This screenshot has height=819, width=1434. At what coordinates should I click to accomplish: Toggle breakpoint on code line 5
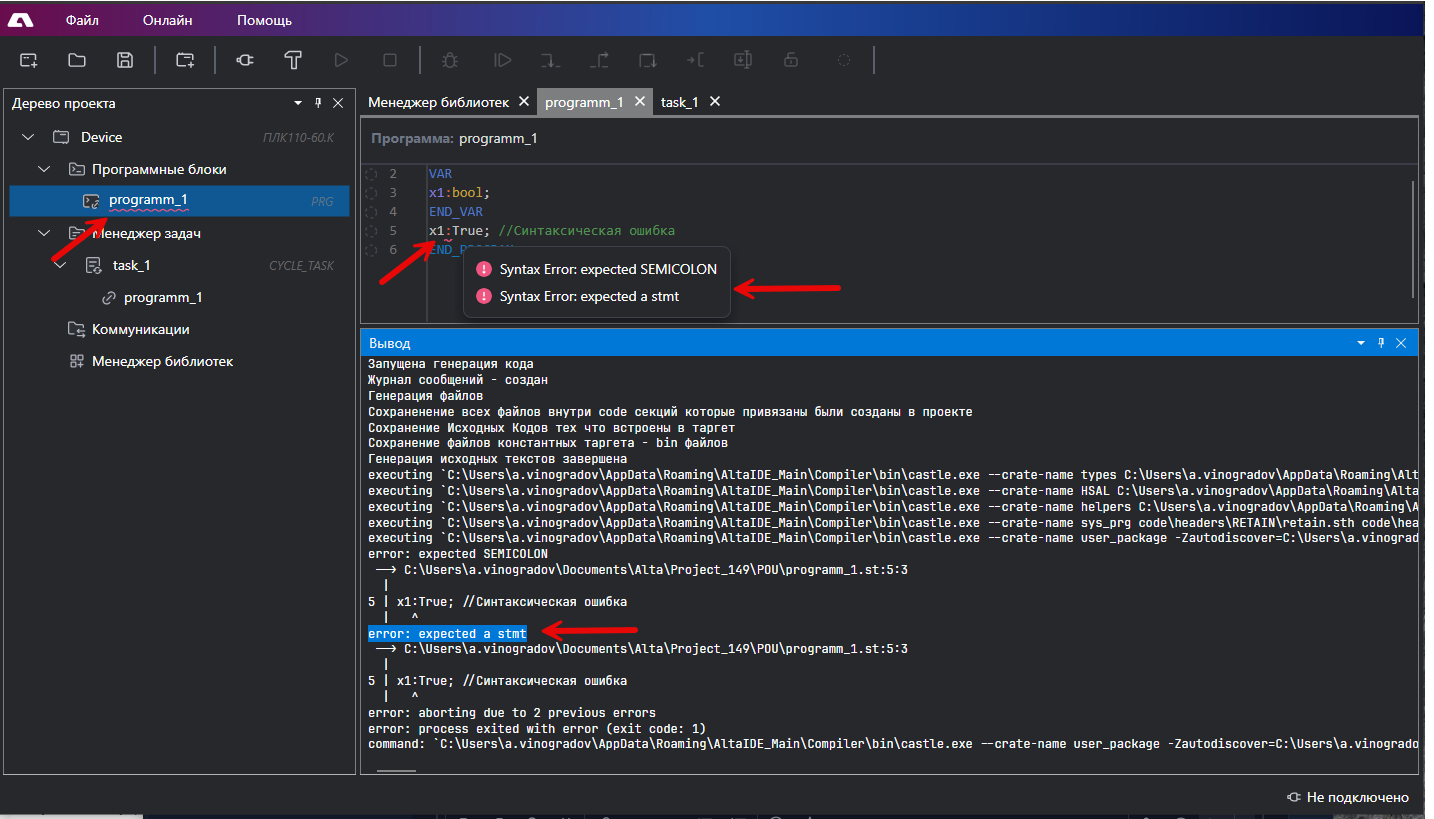[372, 231]
